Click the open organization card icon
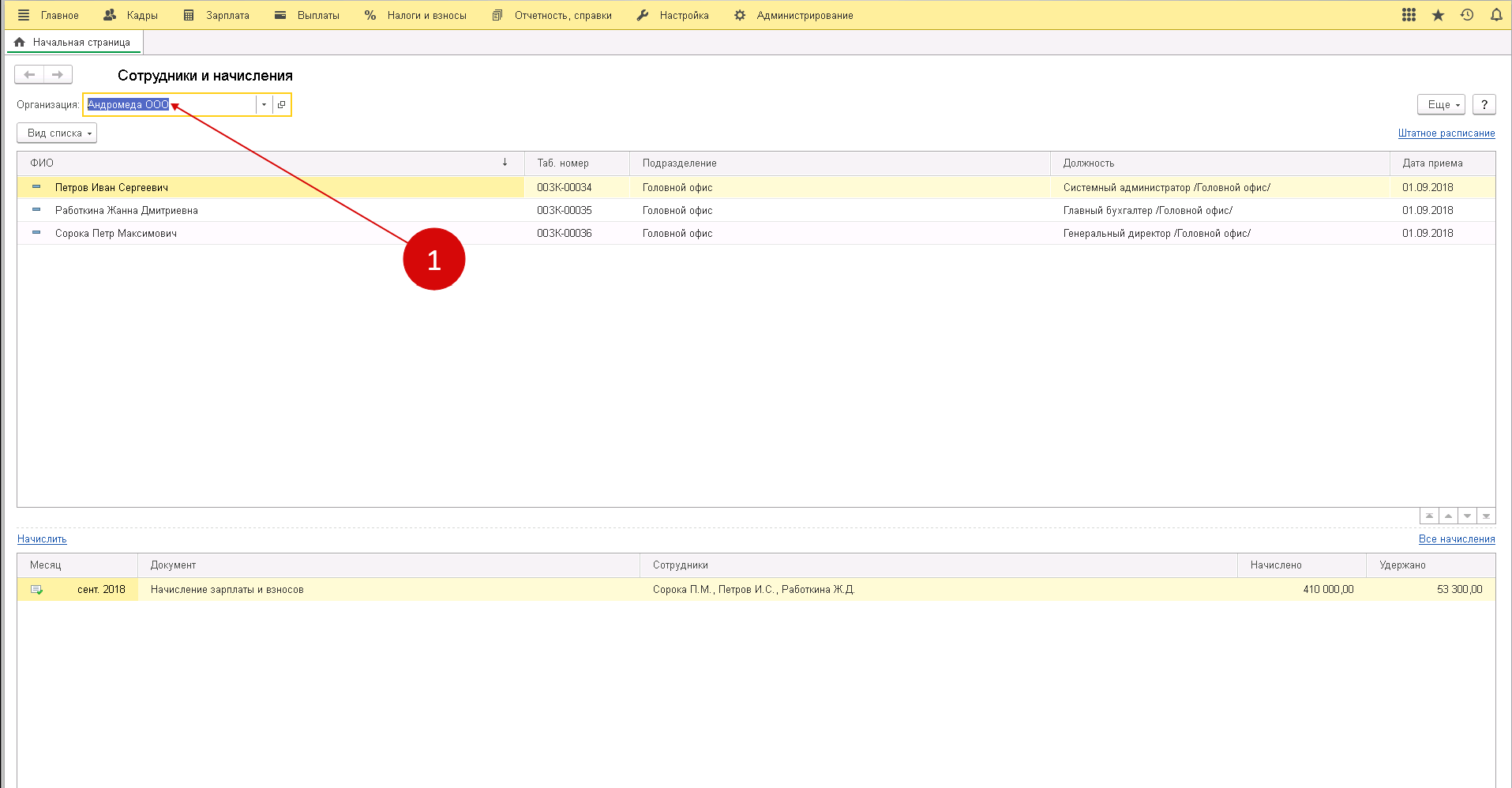The width and height of the screenshot is (1512, 788). pyautogui.click(x=282, y=105)
